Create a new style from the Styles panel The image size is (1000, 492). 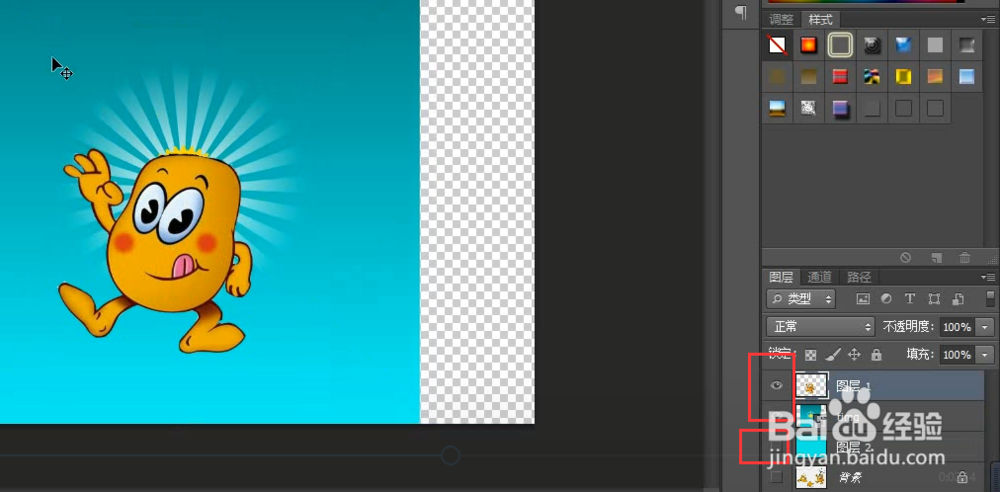pyautogui.click(x=936, y=258)
